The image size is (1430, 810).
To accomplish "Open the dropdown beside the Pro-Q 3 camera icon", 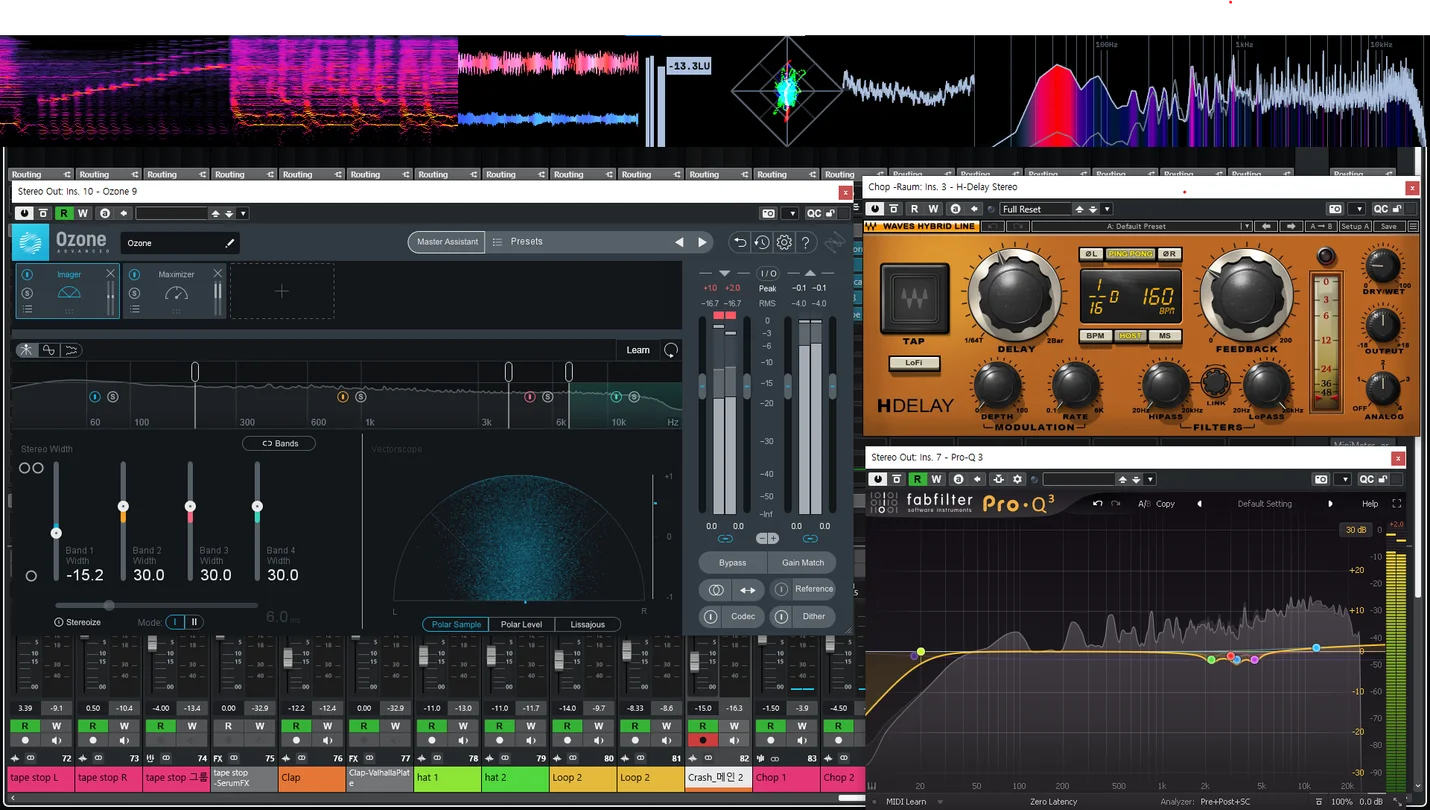I will point(1344,480).
